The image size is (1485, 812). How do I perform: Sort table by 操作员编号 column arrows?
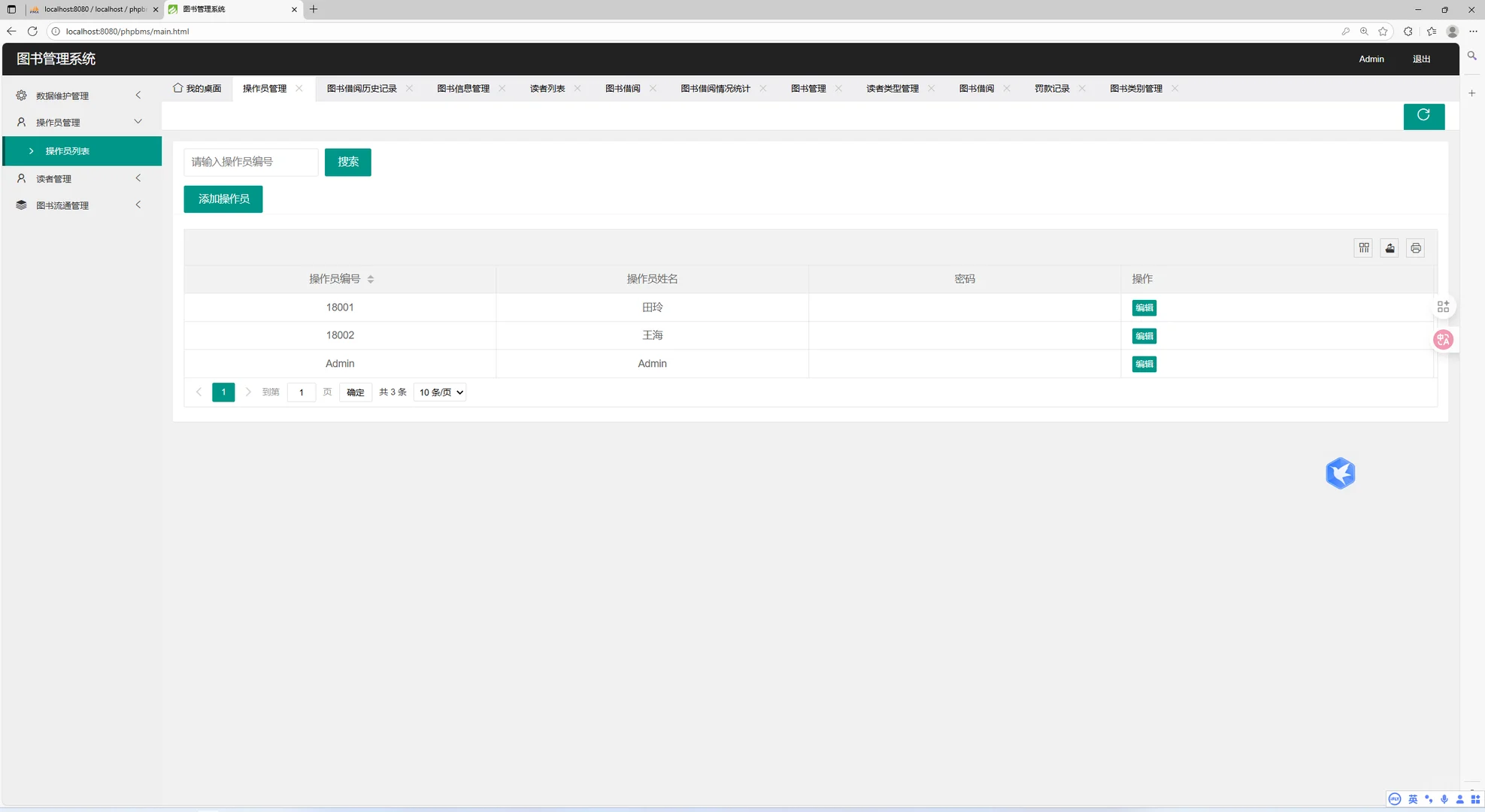pyautogui.click(x=371, y=279)
